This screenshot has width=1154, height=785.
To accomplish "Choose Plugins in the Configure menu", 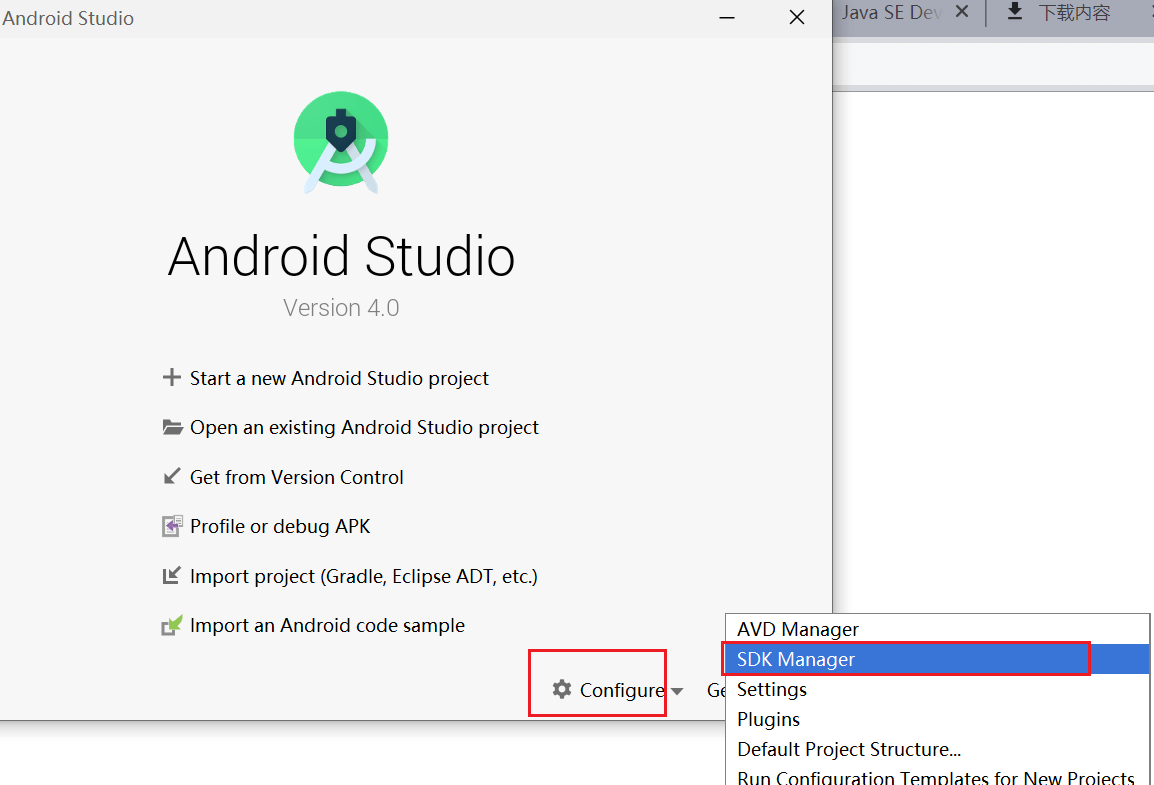I will (x=937, y=720).
